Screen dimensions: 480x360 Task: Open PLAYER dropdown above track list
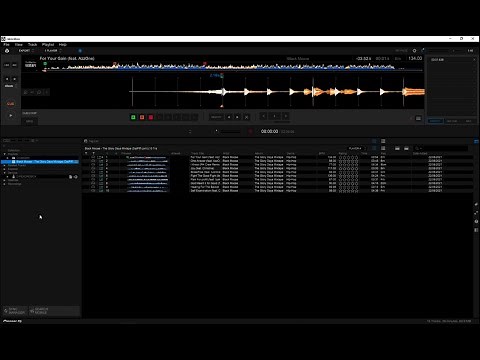(356, 148)
